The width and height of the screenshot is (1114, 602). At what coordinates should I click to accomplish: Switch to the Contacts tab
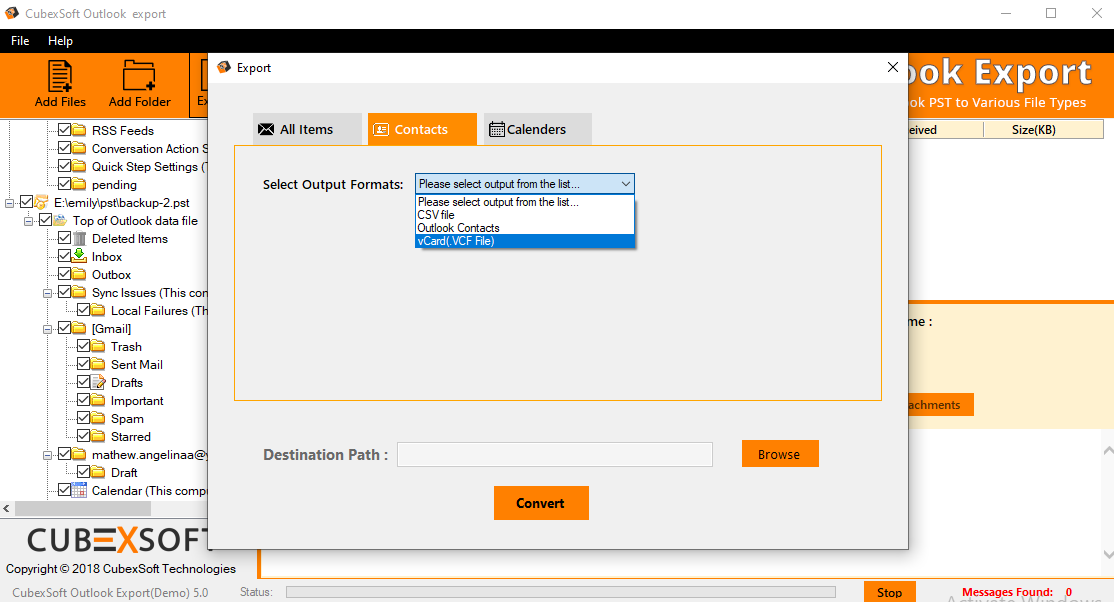421,129
